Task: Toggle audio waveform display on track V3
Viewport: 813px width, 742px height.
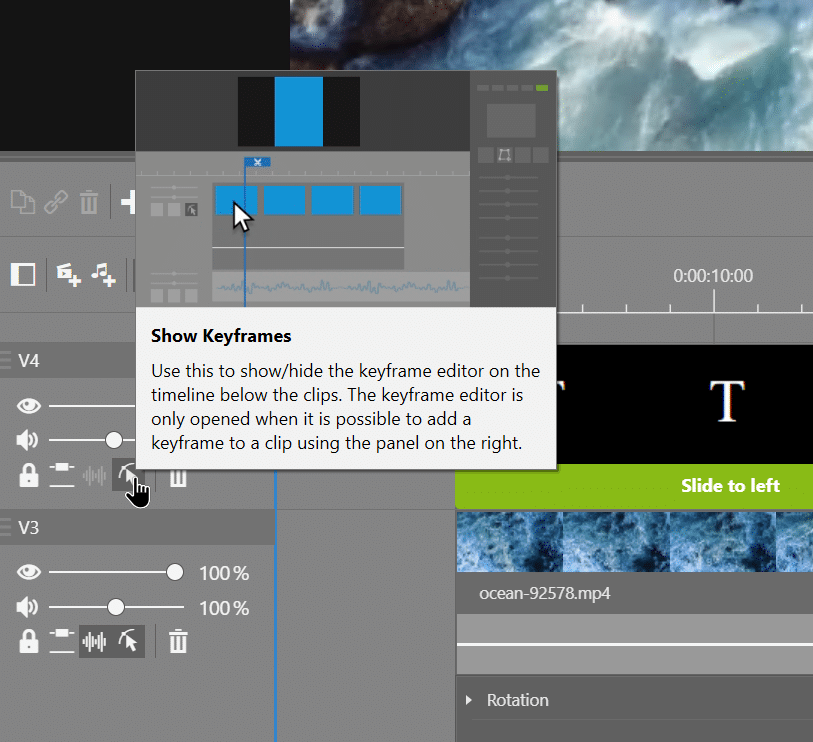Action: pyautogui.click(x=95, y=642)
